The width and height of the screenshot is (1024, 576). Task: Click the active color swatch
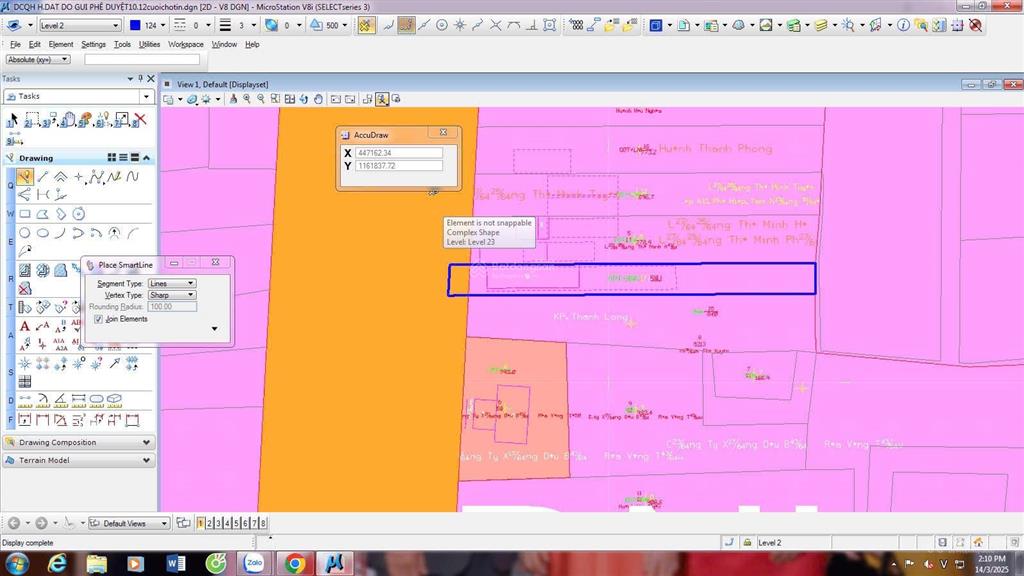135,25
